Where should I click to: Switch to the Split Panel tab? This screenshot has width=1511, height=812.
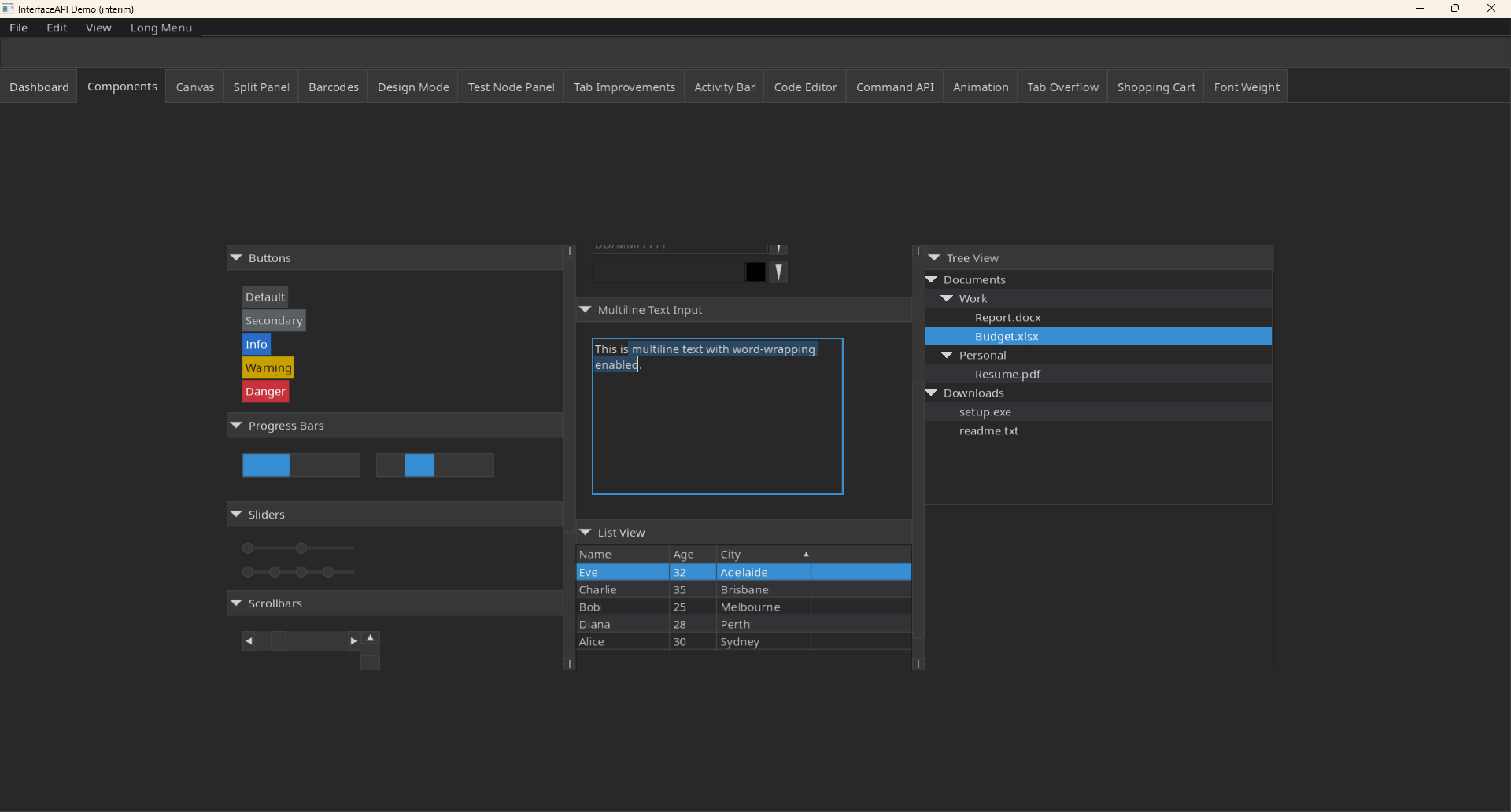tap(261, 87)
